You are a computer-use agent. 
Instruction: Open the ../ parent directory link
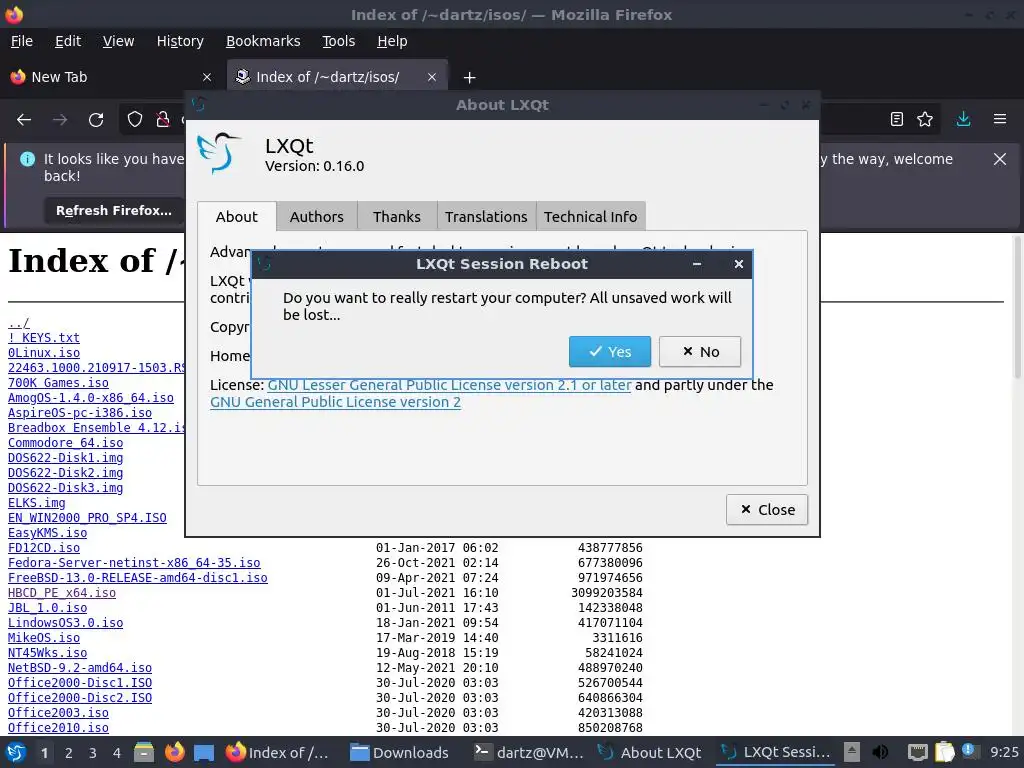click(x=19, y=323)
